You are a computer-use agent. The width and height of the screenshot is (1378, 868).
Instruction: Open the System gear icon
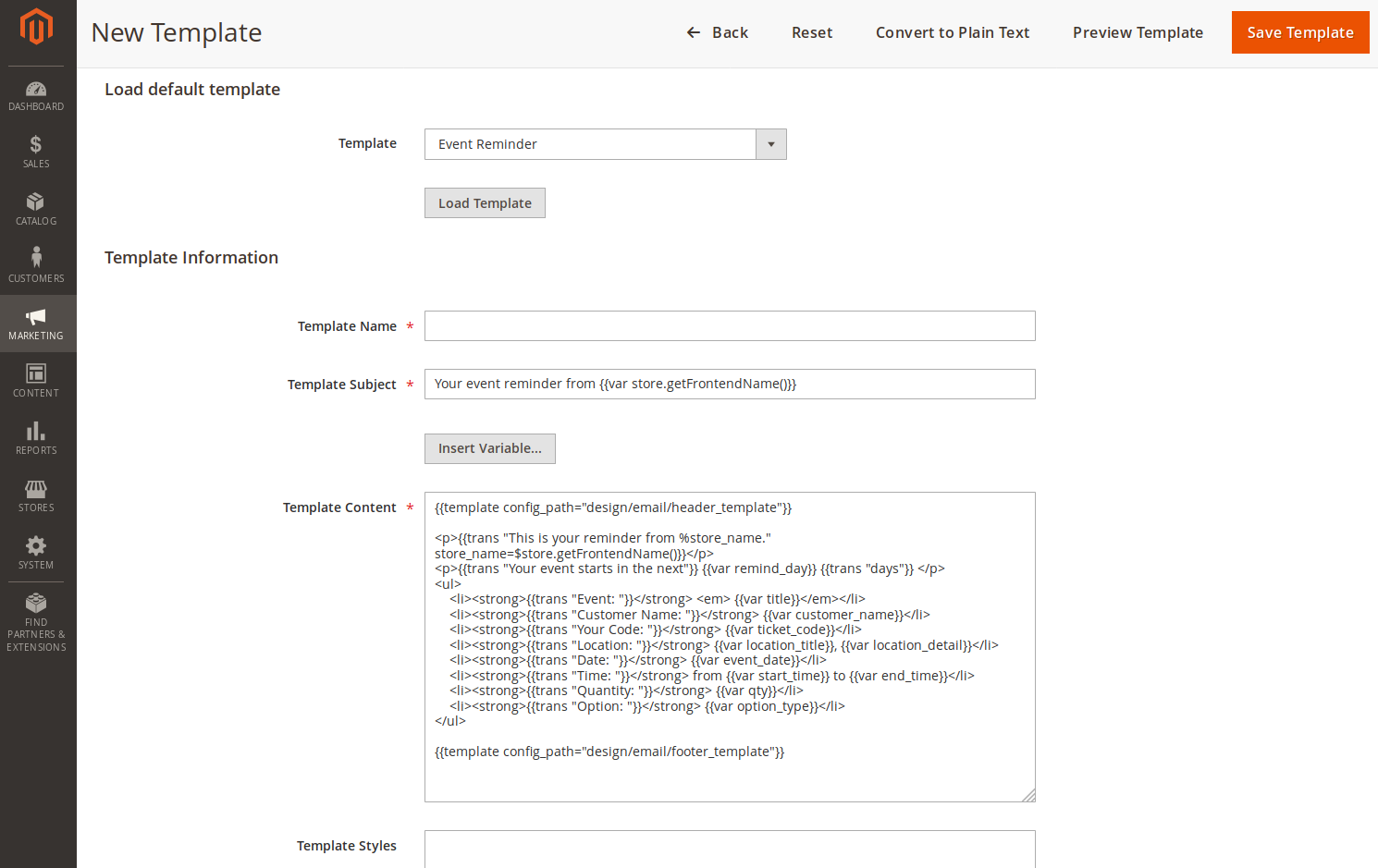36,545
